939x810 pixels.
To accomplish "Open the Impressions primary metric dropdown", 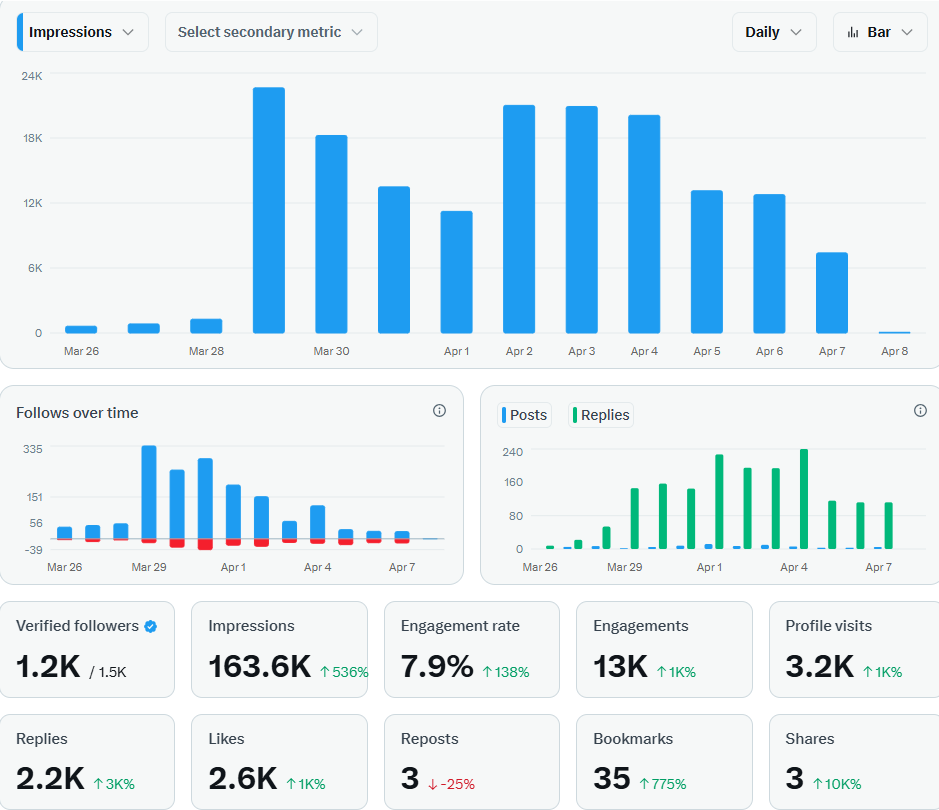I will 83,32.
